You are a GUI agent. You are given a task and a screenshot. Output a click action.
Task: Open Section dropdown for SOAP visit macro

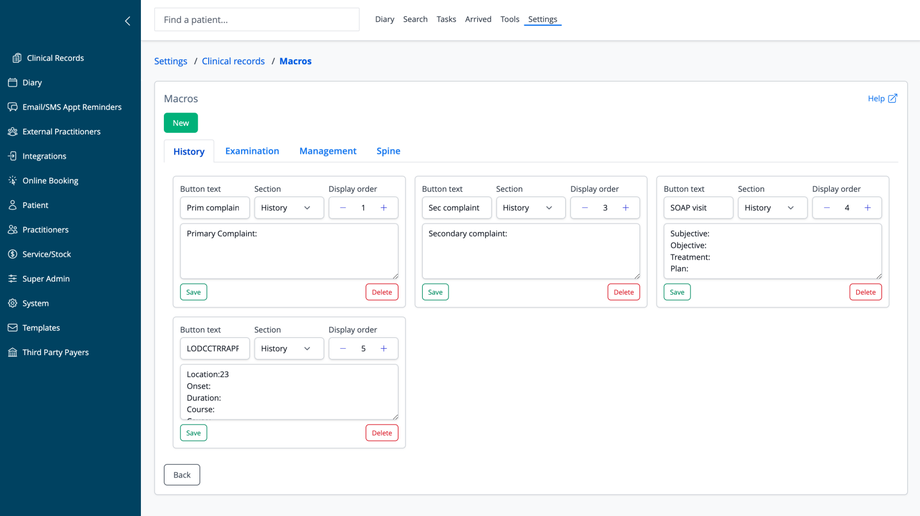click(772, 208)
